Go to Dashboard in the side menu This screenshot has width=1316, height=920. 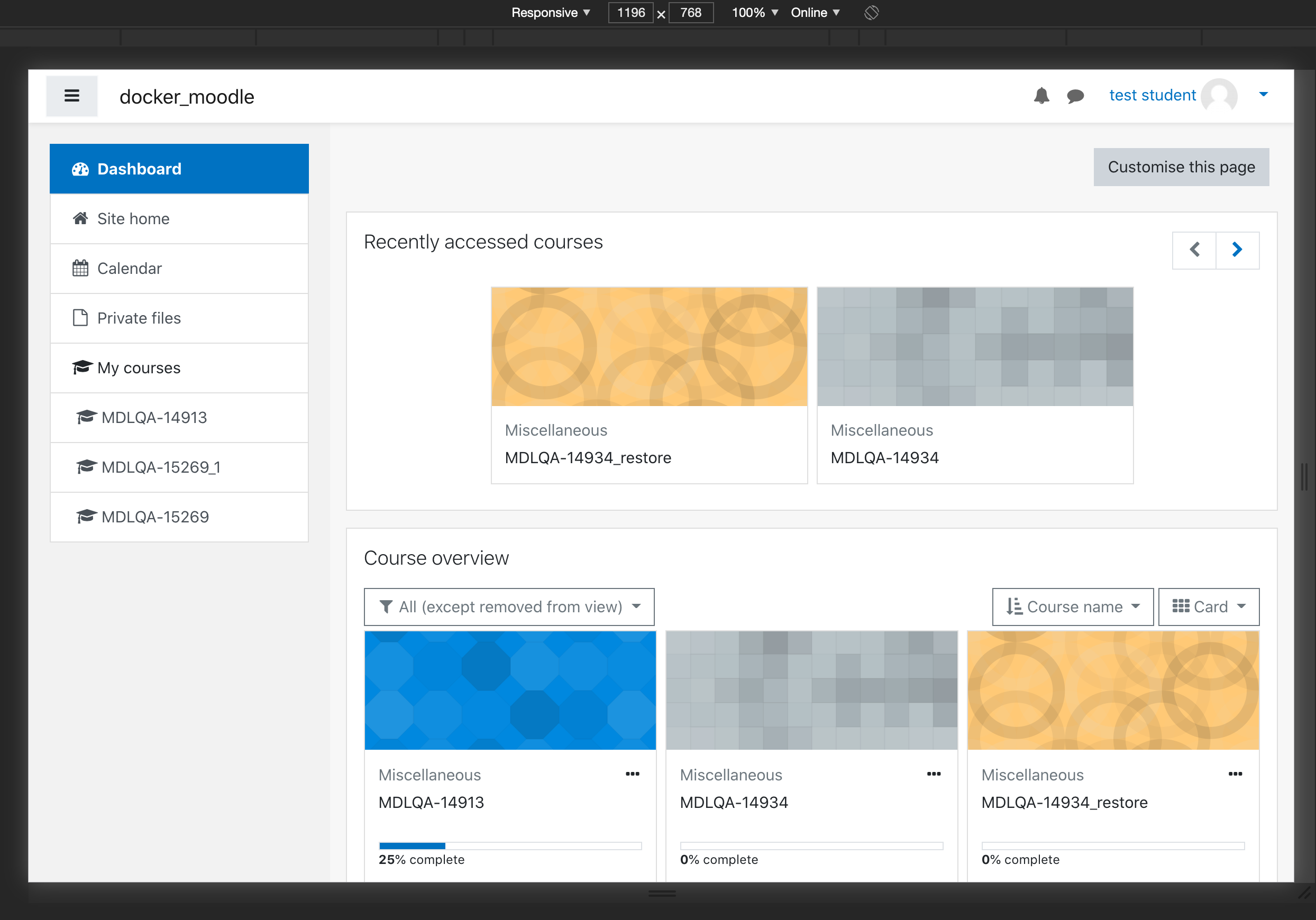[179, 169]
